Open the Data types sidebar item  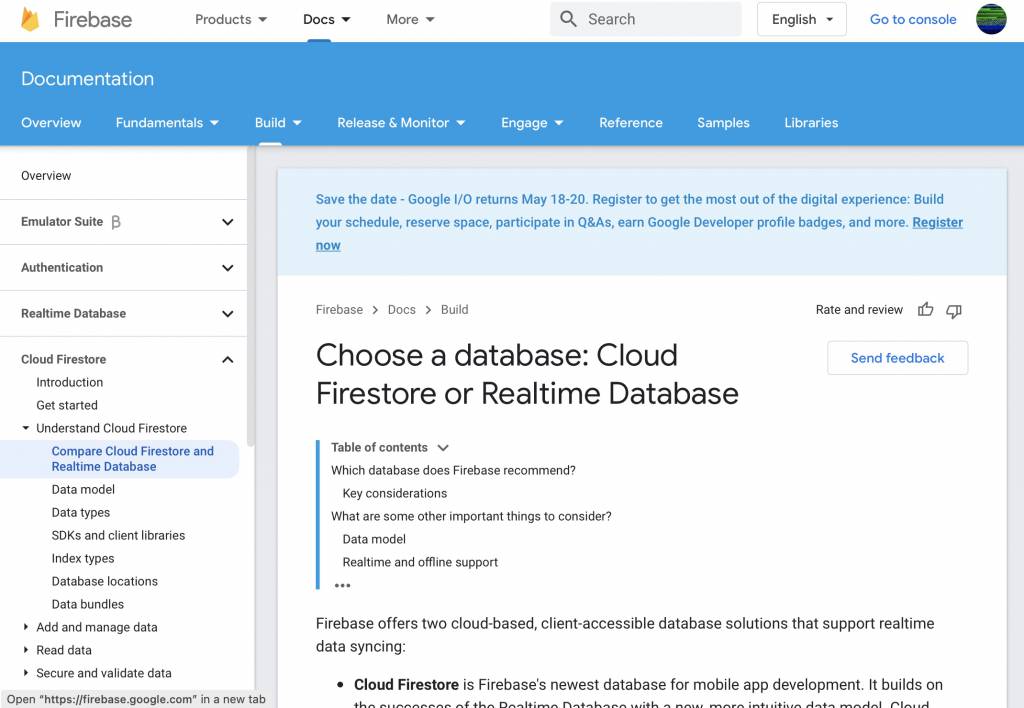80,512
